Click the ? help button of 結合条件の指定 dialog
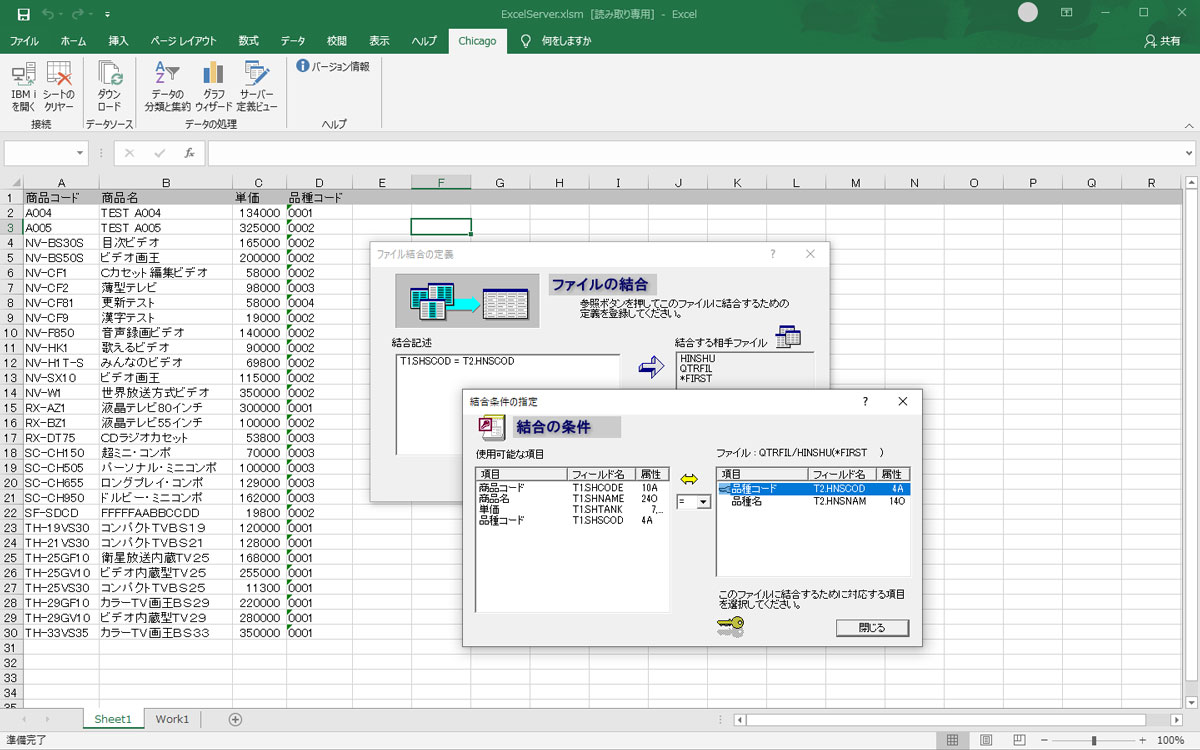1200x750 pixels. [x=864, y=401]
